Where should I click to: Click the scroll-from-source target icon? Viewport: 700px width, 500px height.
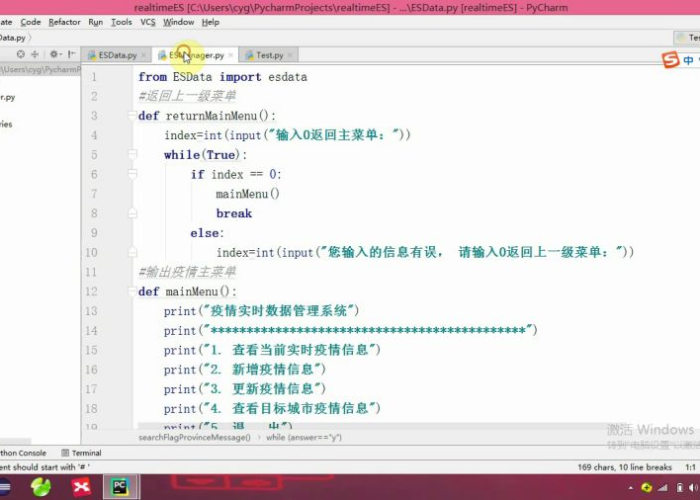pos(21,54)
